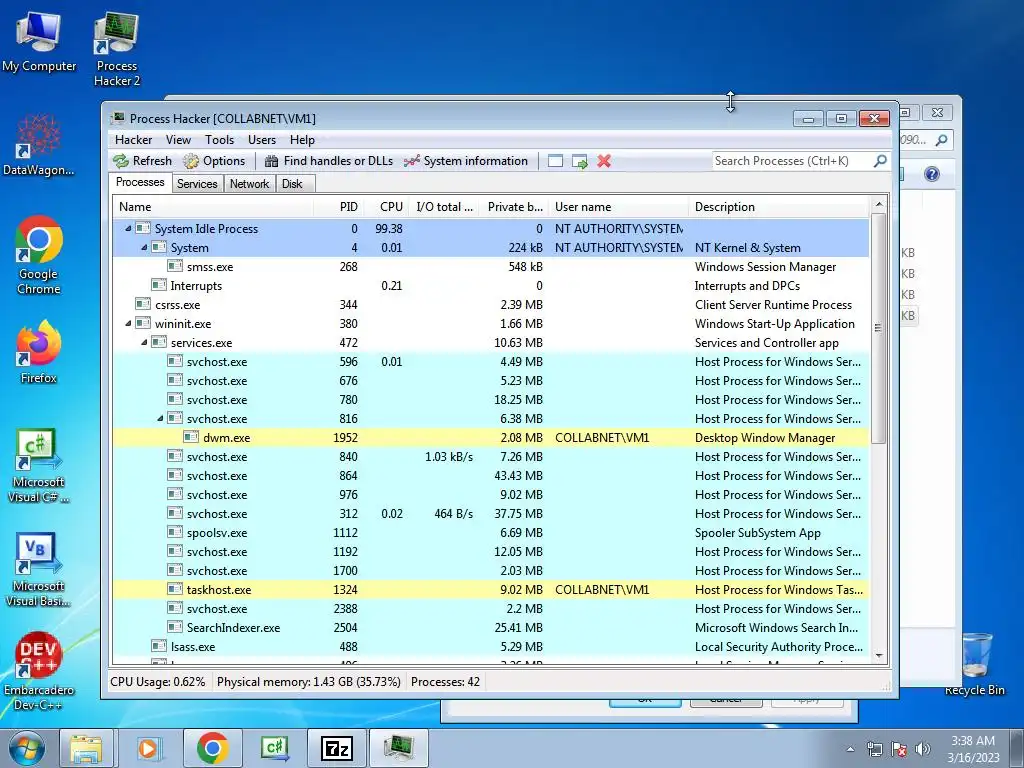Collapse the System Idle Process tree node
This screenshot has height=768, width=1024.
(128, 229)
